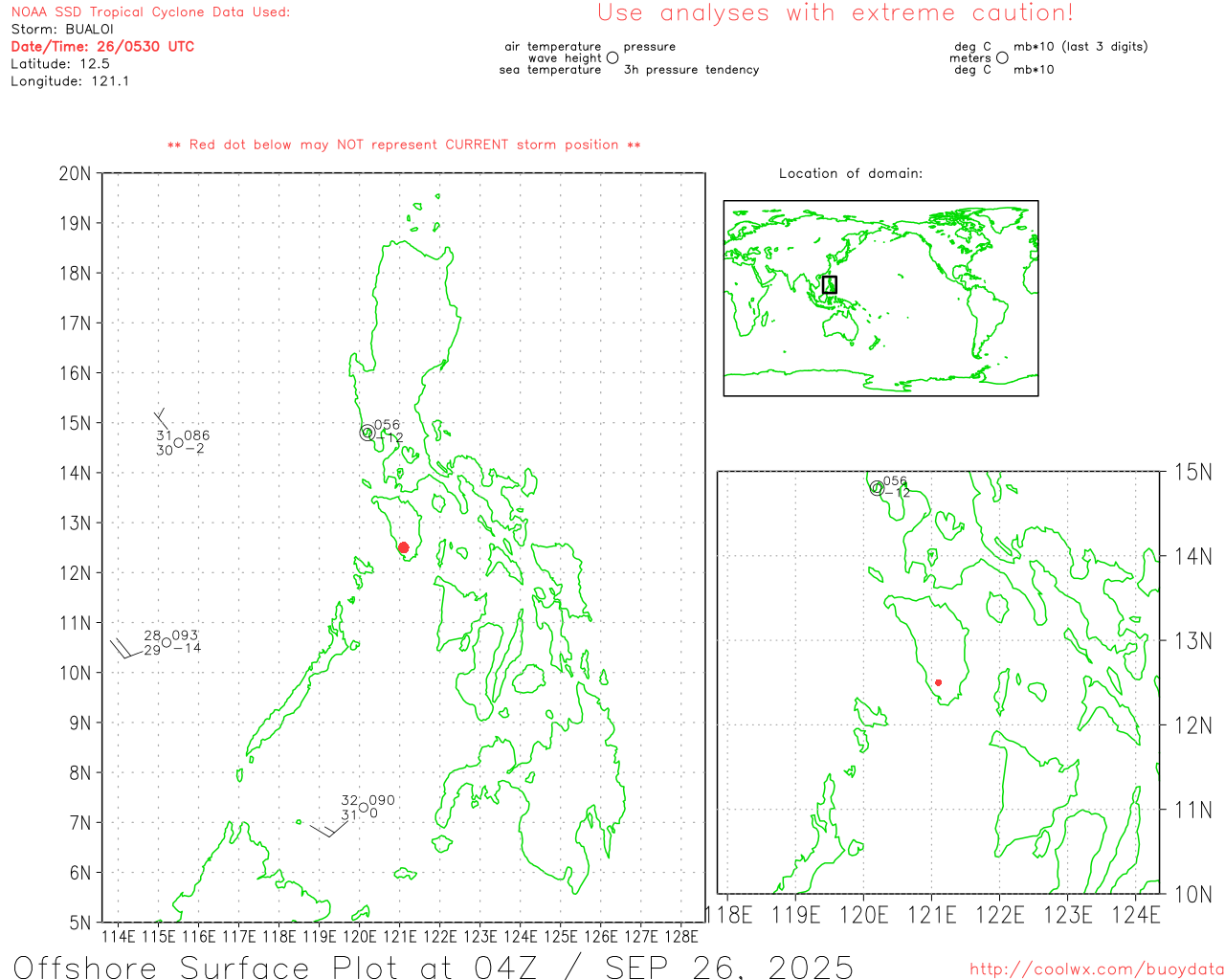Click the red 'may NOT represent CURRENT storm position' warning
The width and height of the screenshot is (1225, 980).
pyautogui.click(x=404, y=145)
